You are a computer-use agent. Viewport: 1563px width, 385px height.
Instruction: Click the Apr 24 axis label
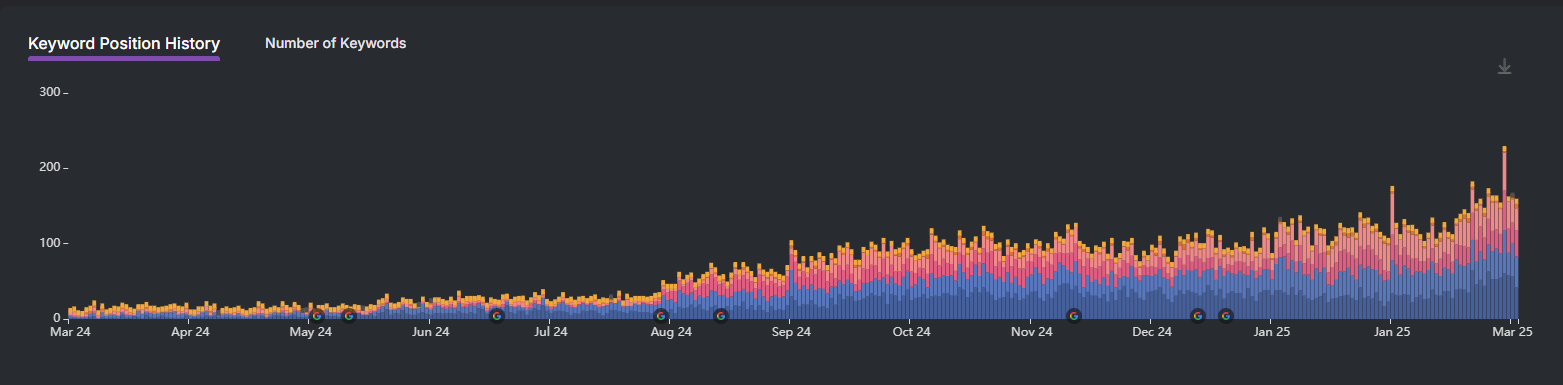point(190,331)
